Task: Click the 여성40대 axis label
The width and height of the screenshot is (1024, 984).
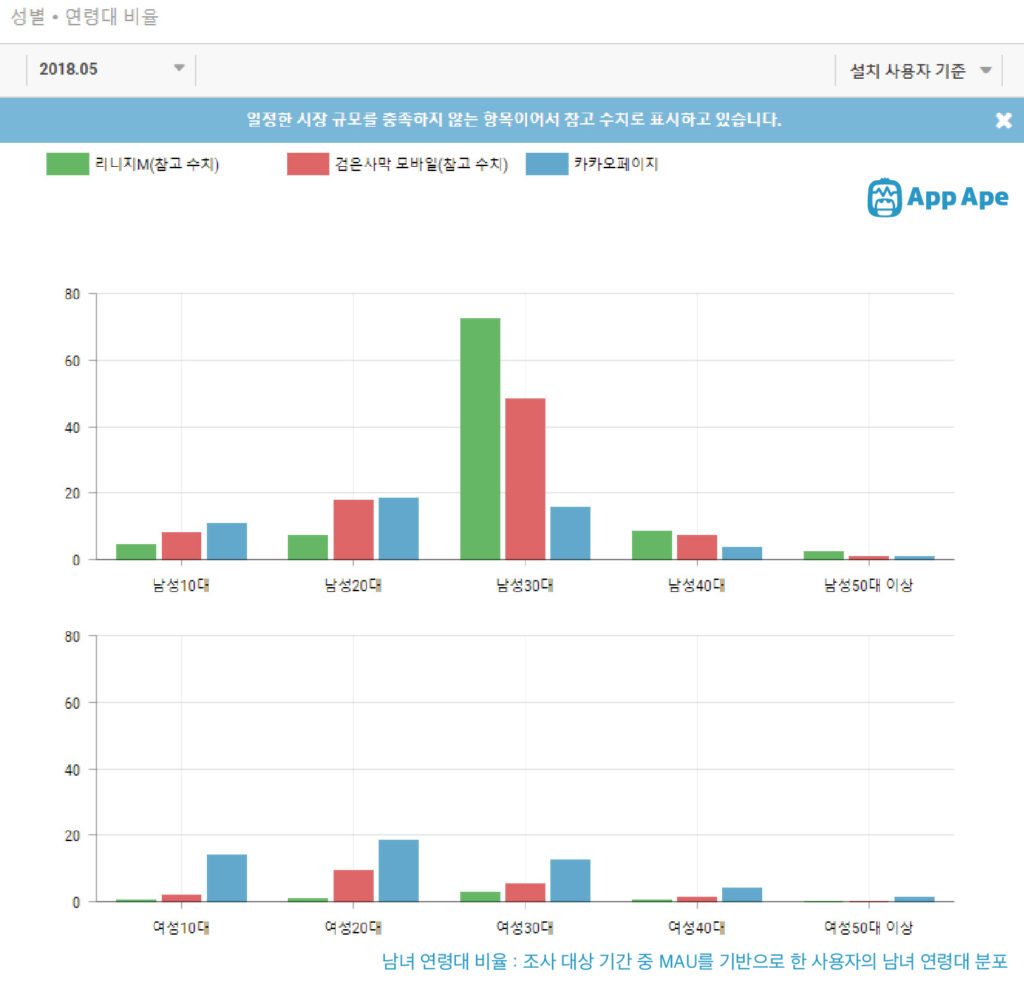Action: pos(696,927)
